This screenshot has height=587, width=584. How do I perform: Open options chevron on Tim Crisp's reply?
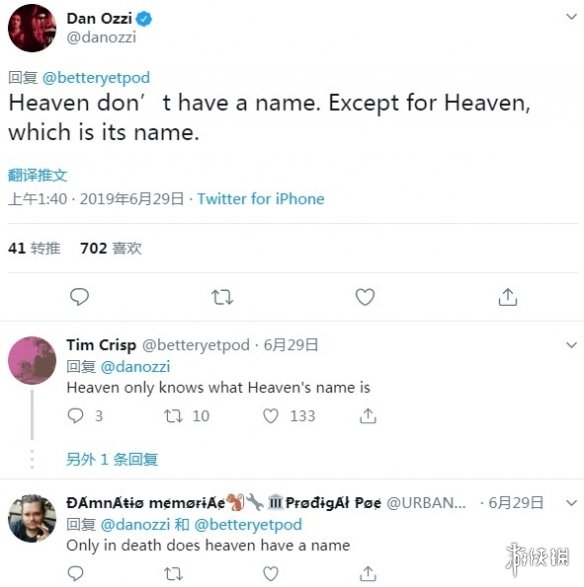pos(571,345)
